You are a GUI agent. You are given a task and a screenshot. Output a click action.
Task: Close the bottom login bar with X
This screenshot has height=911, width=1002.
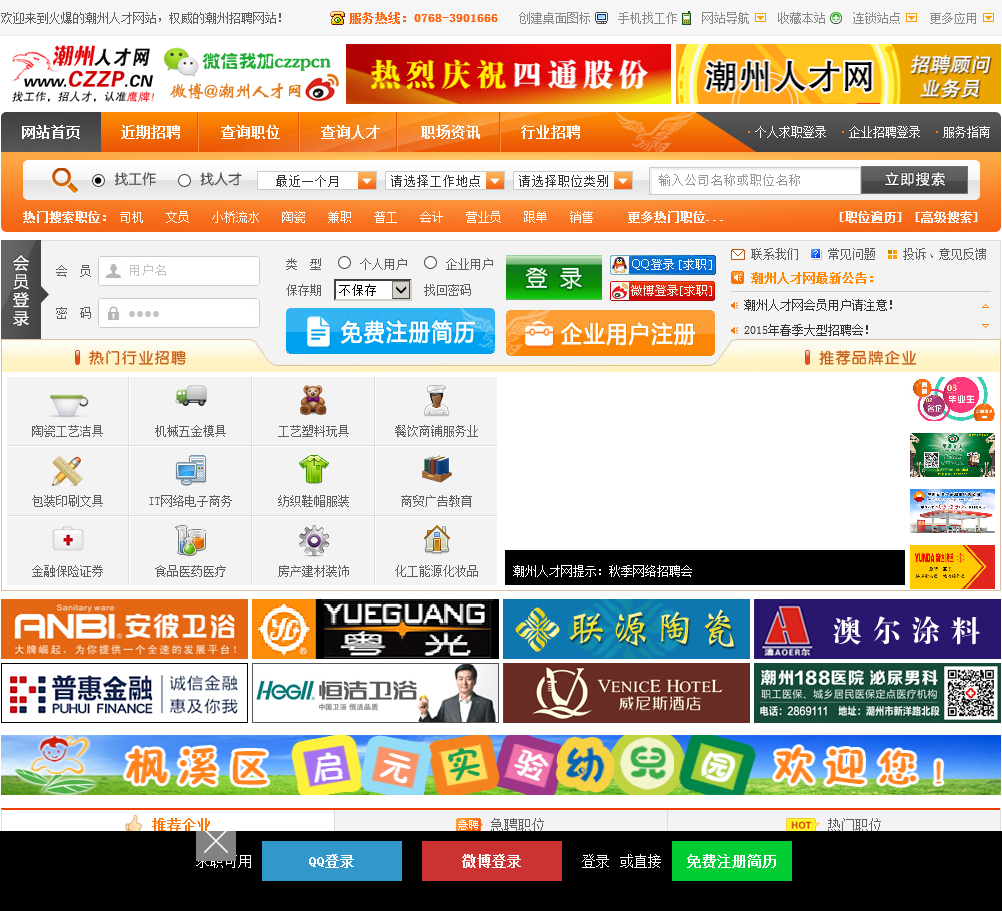click(x=216, y=845)
